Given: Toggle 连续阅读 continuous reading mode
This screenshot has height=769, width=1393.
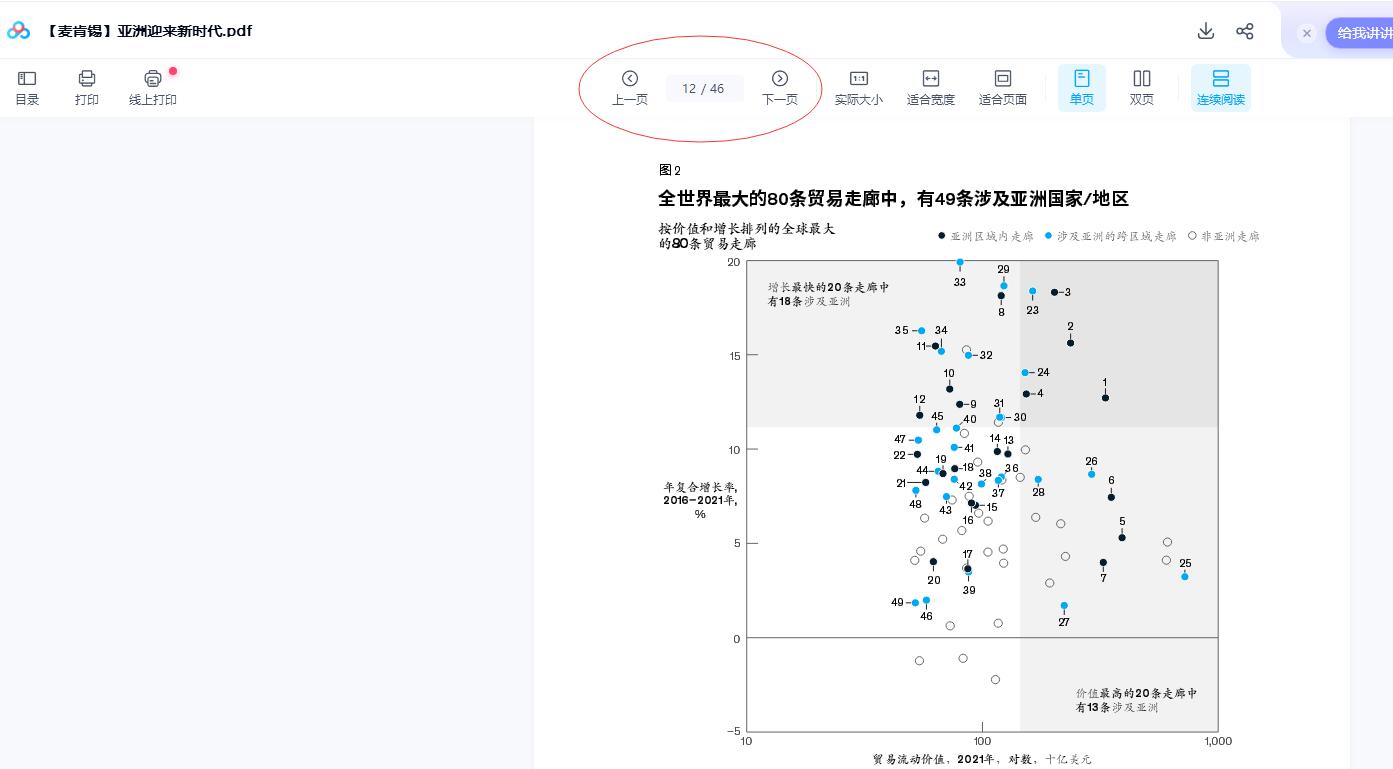Looking at the screenshot, I should point(1220,87).
